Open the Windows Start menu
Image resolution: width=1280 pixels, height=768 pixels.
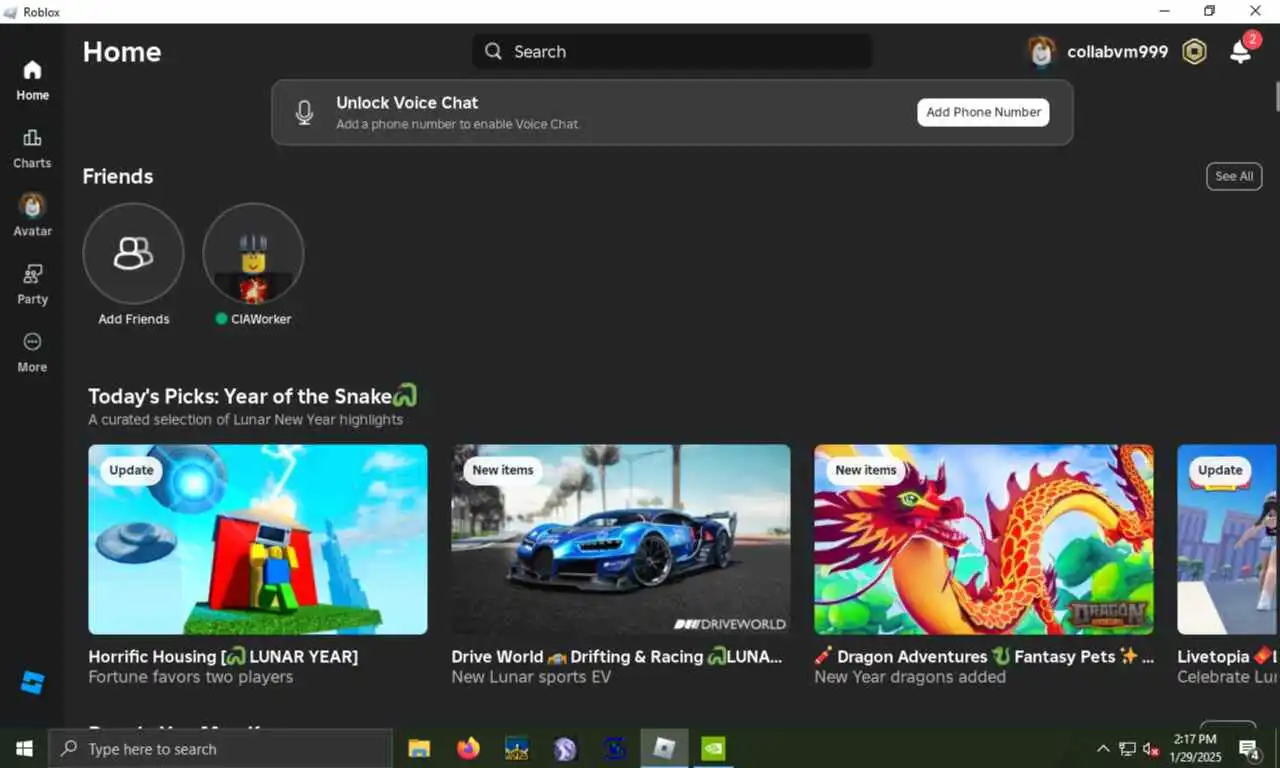[24, 748]
